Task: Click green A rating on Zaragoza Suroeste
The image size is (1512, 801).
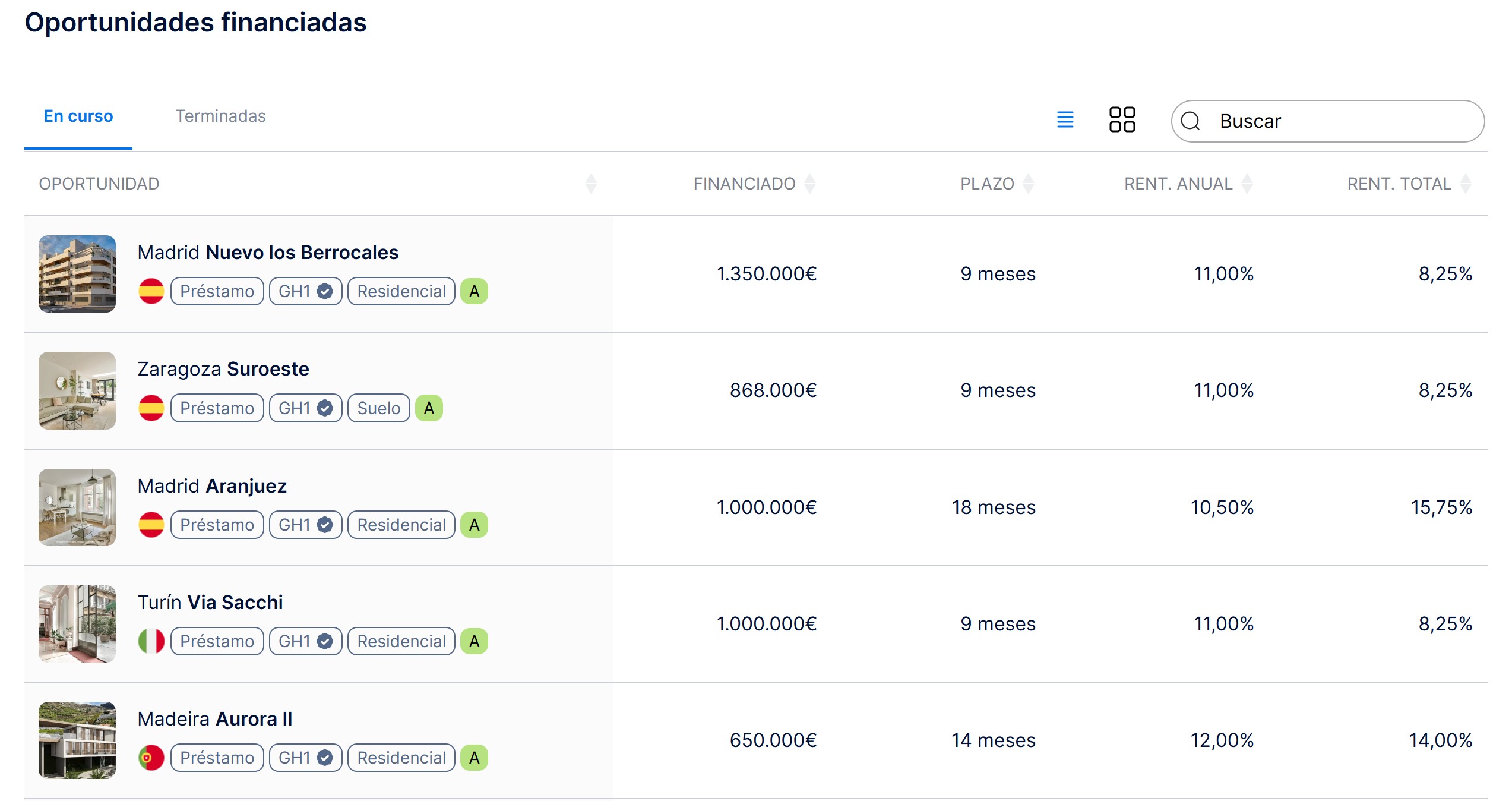Action: [429, 408]
